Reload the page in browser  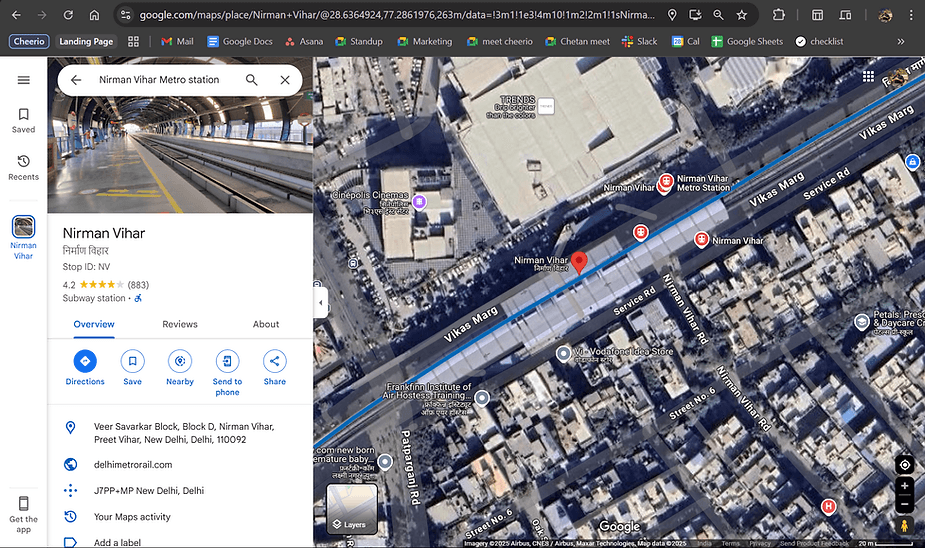coord(68,15)
